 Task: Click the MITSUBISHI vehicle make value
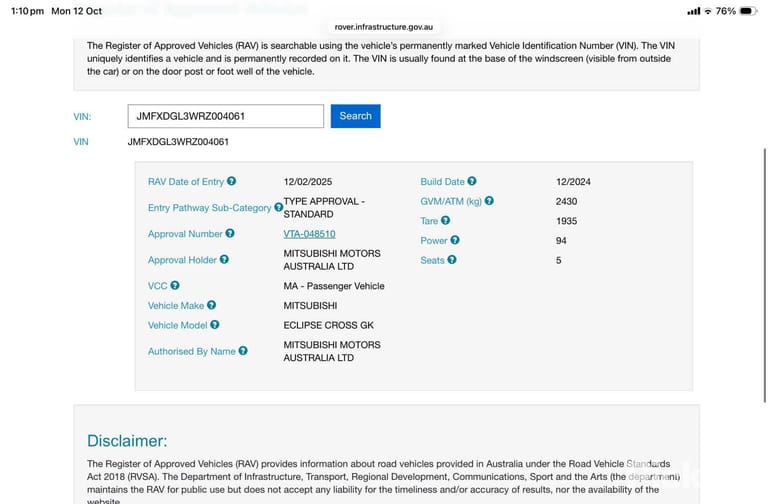pos(310,306)
